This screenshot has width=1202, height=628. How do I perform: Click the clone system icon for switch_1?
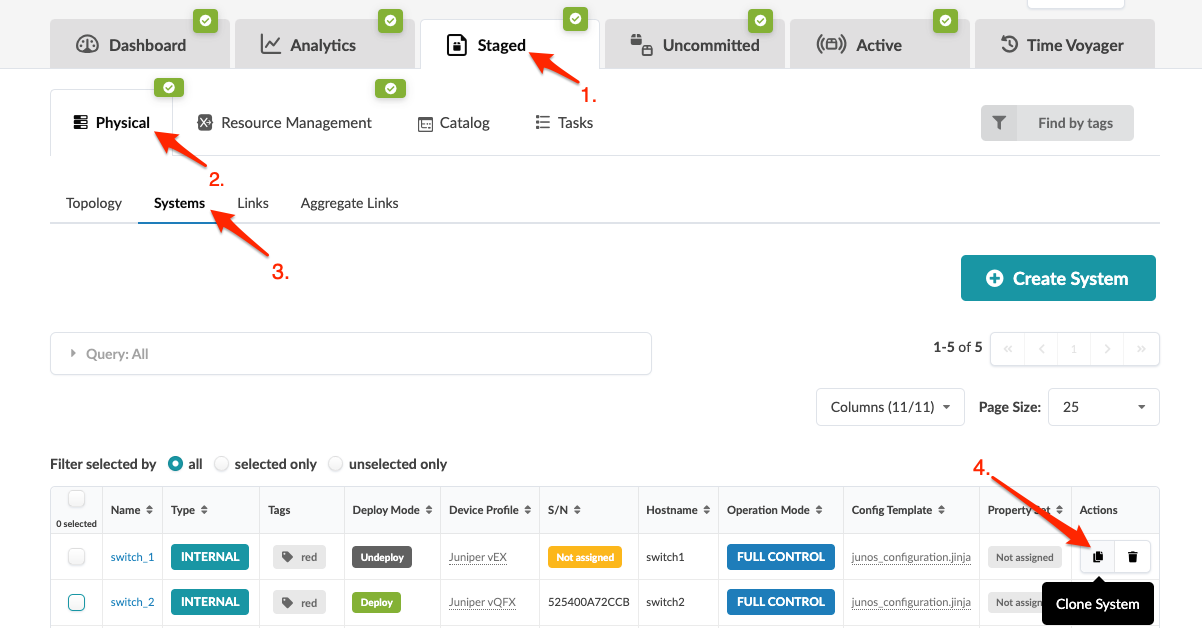[x=1097, y=557]
